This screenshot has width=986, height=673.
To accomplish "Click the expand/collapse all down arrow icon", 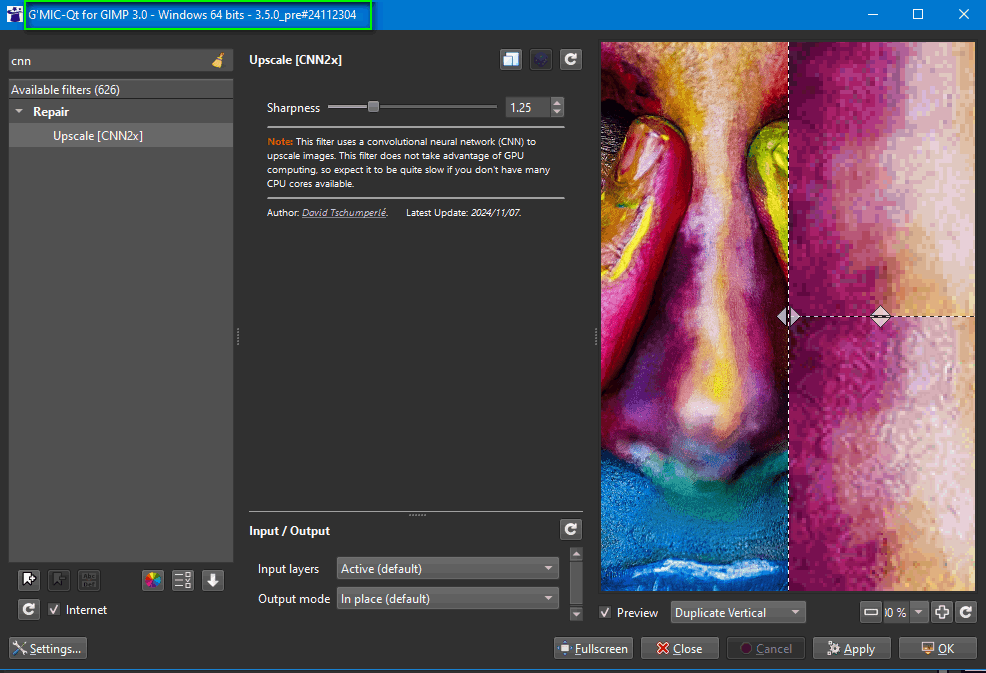I will point(213,580).
